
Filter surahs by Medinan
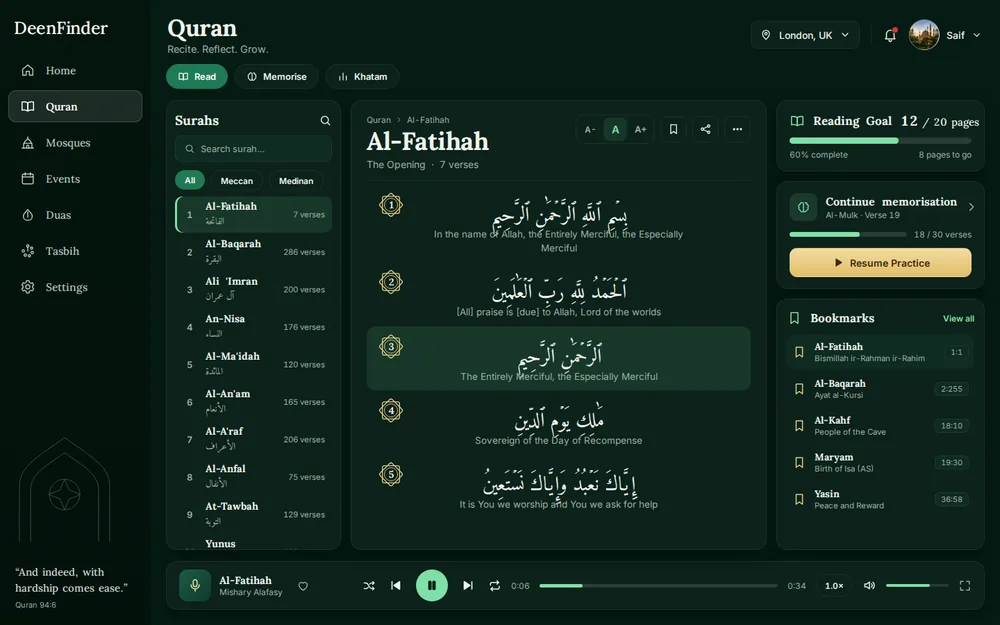pos(296,180)
